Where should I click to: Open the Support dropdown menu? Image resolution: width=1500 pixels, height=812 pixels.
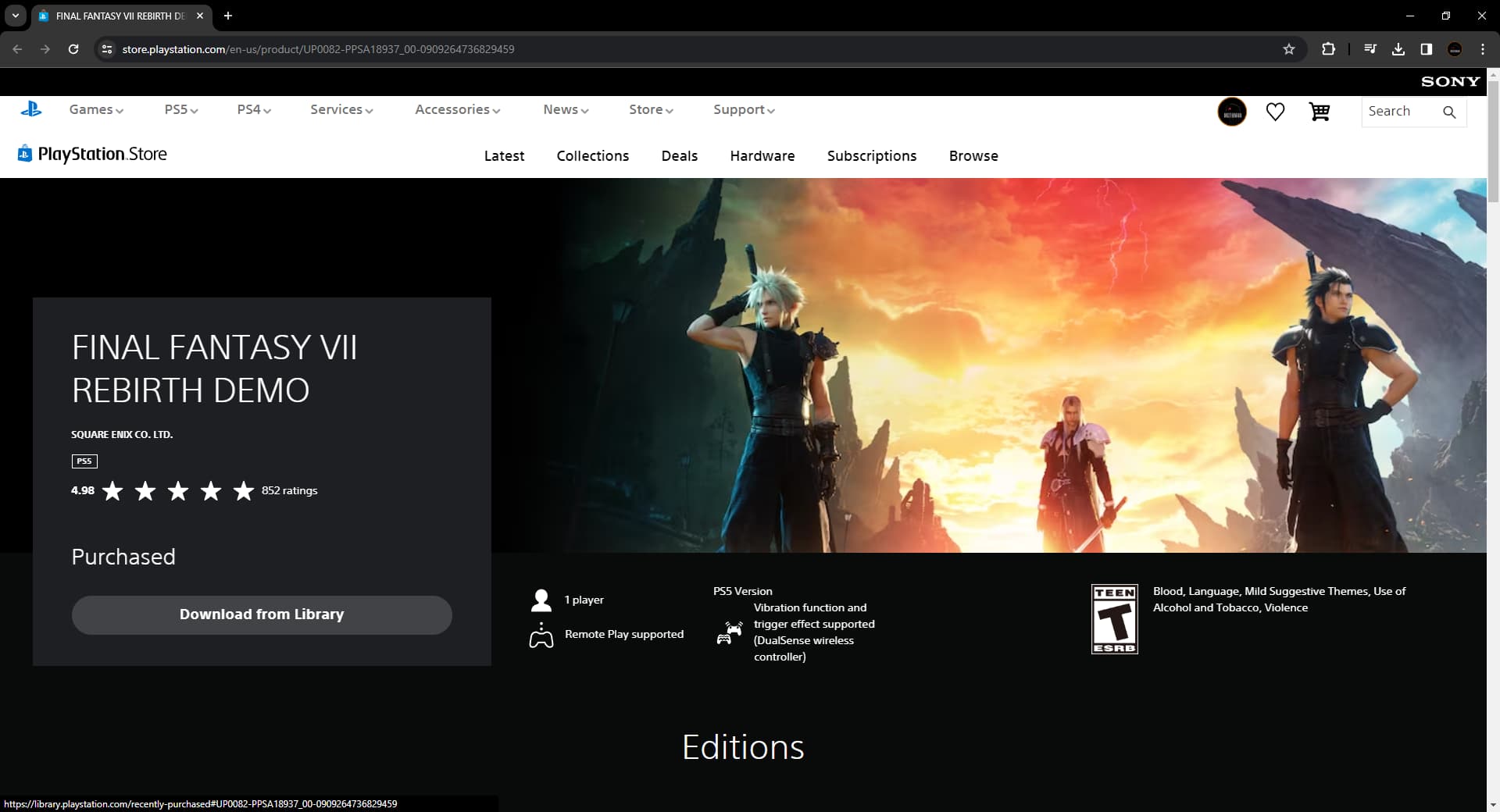click(x=744, y=110)
